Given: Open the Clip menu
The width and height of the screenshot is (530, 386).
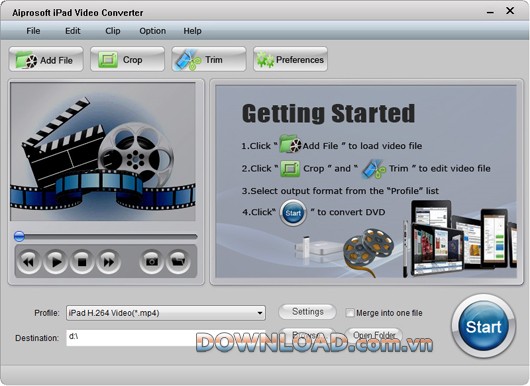Looking at the screenshot, I should [x=113, y=31].
